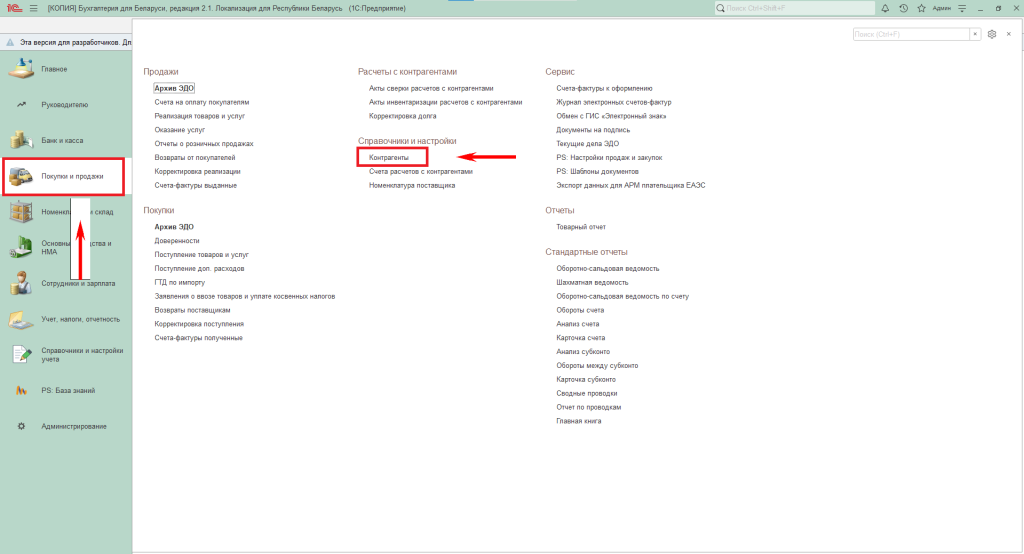Open Поступление товаров и услуг
This screenshot has width=1024, height=554.
pyautogui.click(x=201, y=255)
